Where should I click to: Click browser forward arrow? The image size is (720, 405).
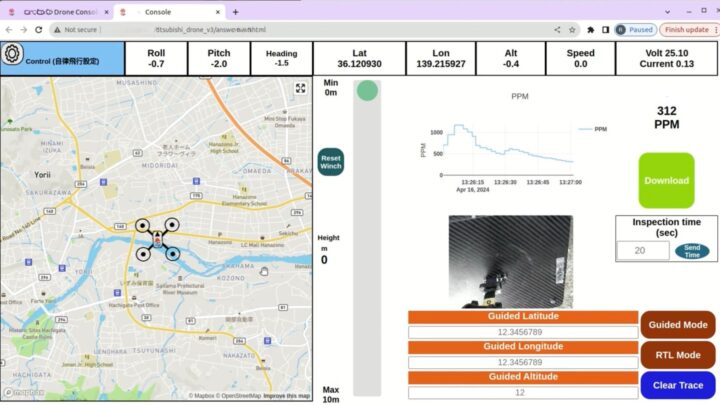pos(23,30)
